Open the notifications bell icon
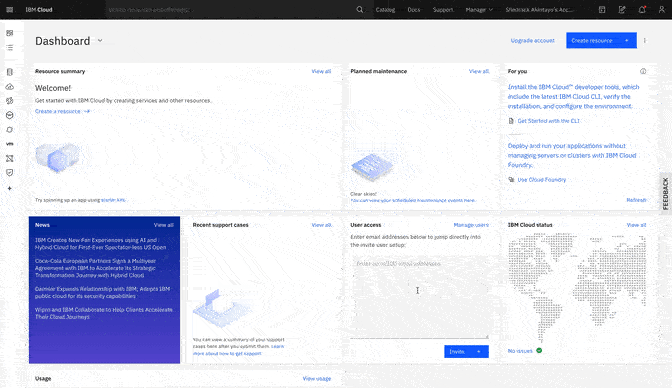The height and width of the screenshot is (388, 672). coord(642,9)
